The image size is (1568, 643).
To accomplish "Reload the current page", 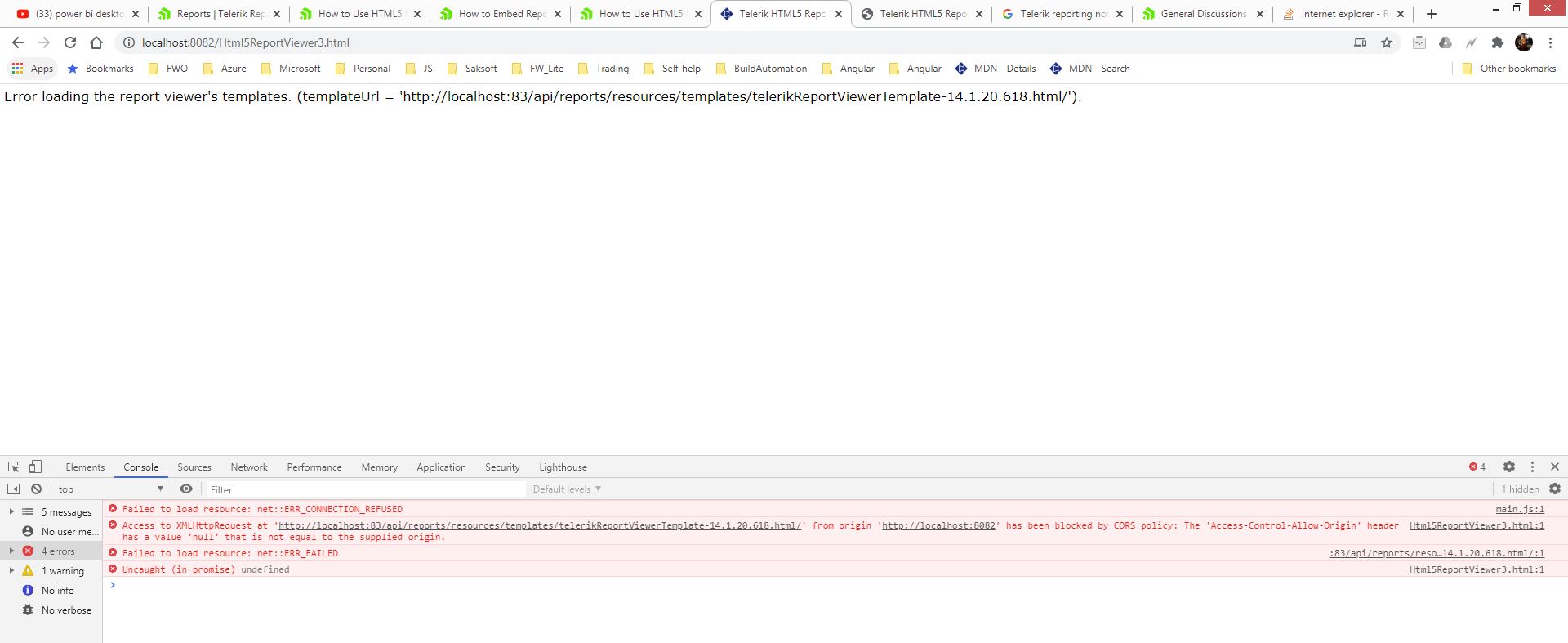I will click(x=70, y=42).
